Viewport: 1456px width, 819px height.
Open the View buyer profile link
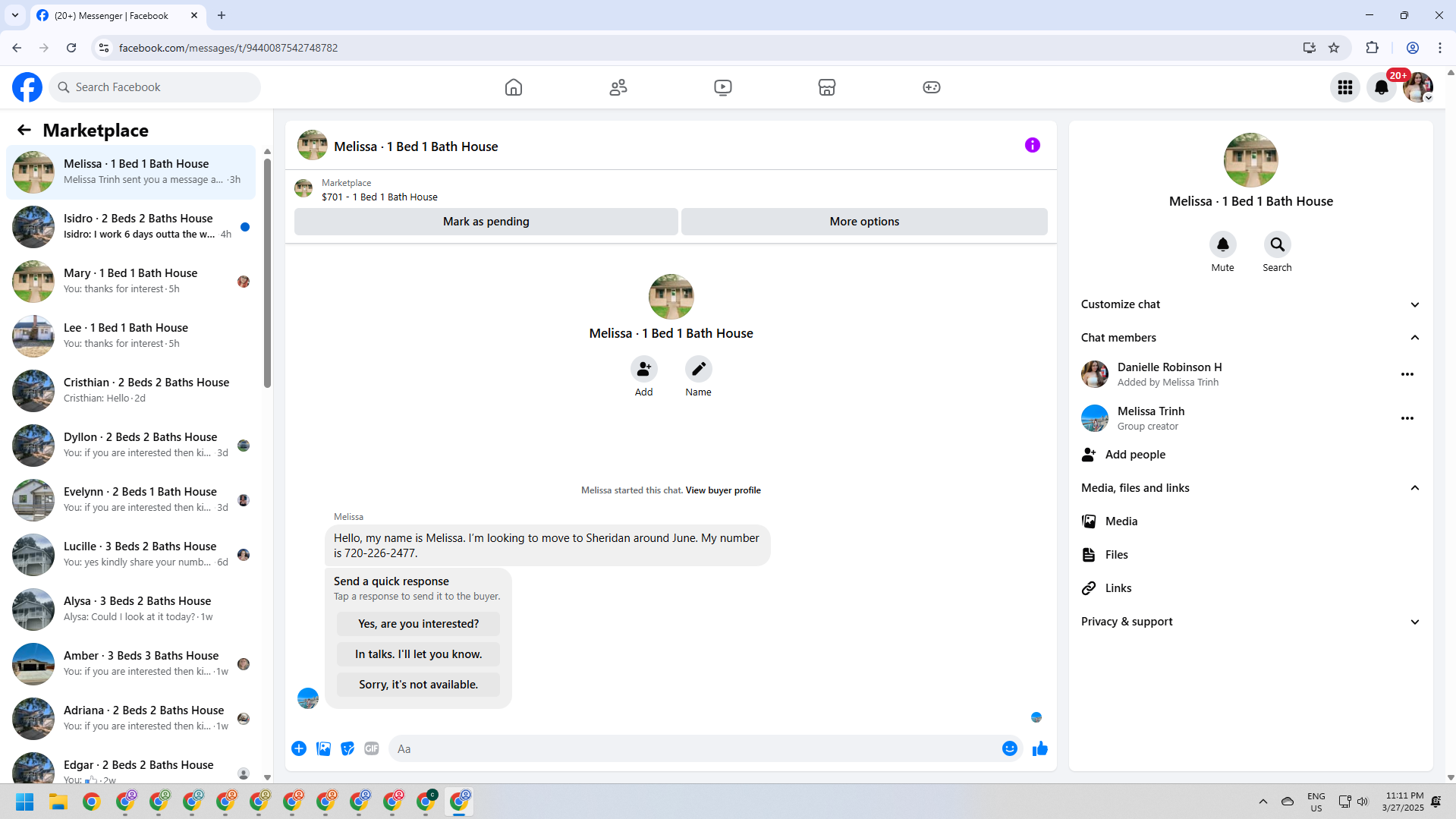pyautogui.click(x=723, y=490)
